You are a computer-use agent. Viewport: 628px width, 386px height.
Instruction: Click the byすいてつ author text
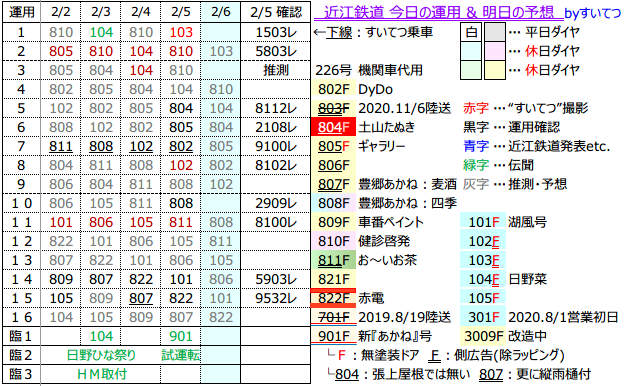pyautogui.click(x=593, y=14)
